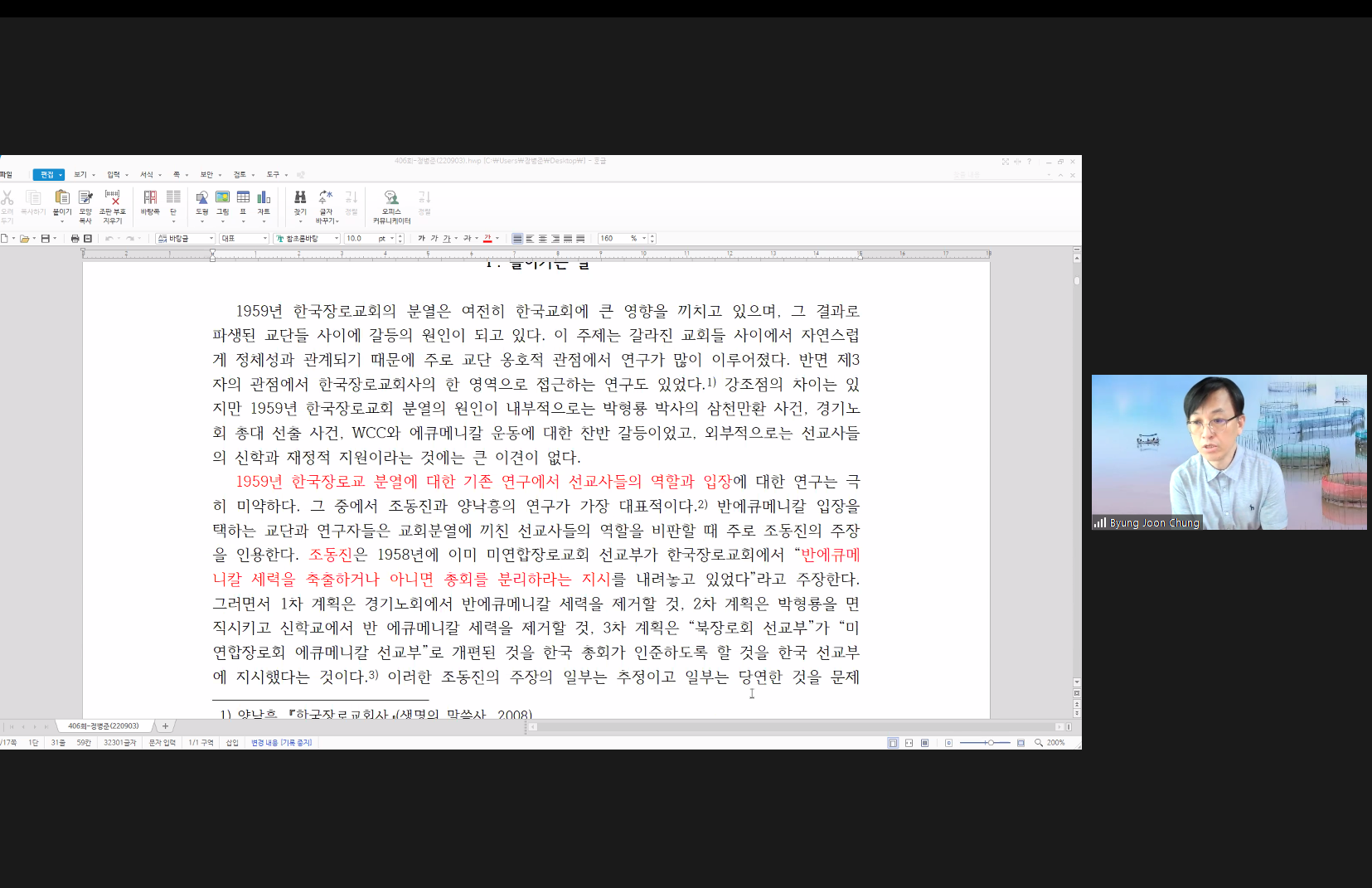The width and height of the screenshot is (1372, 888).
Task: Add a new document tab with plus
Action: (165, 726)
